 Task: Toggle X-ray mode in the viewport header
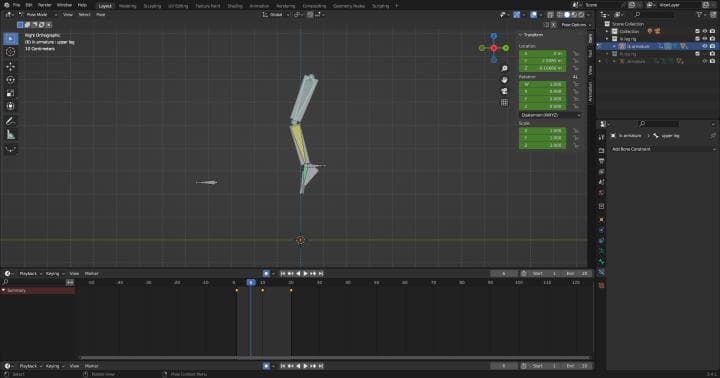tap(550, 15)
